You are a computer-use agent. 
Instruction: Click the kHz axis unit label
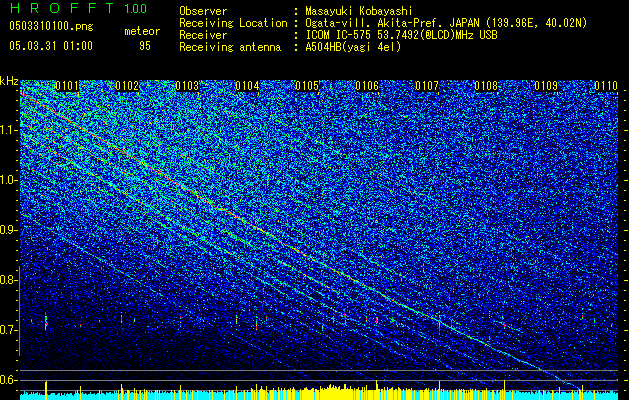9,81
